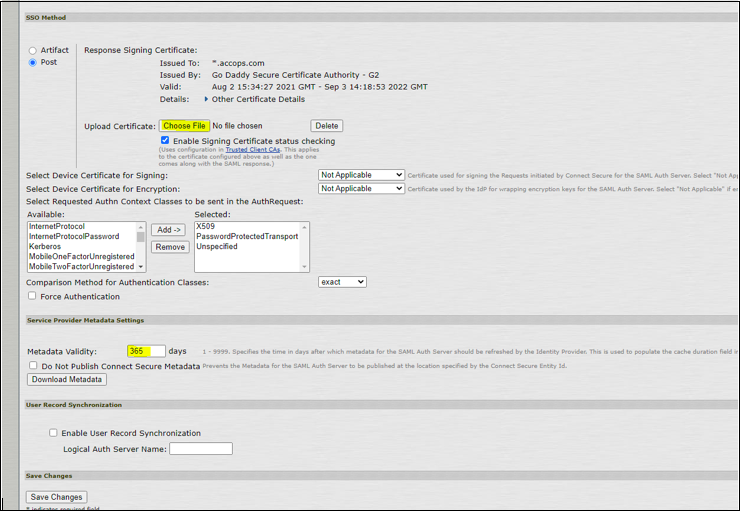Check Do Not Publish Connect Secure Metadata

(33, 366)
